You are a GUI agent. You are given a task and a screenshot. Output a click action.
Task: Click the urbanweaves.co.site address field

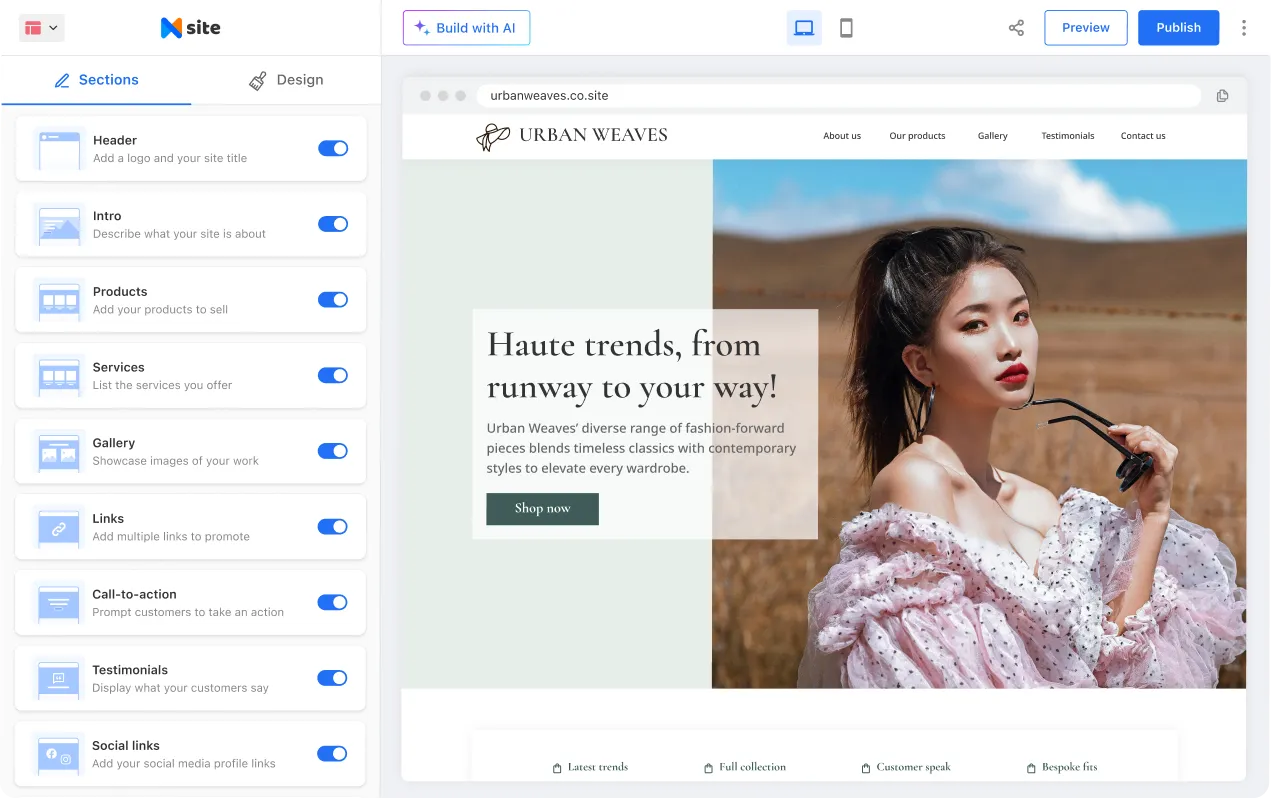(x=838, y=96)
